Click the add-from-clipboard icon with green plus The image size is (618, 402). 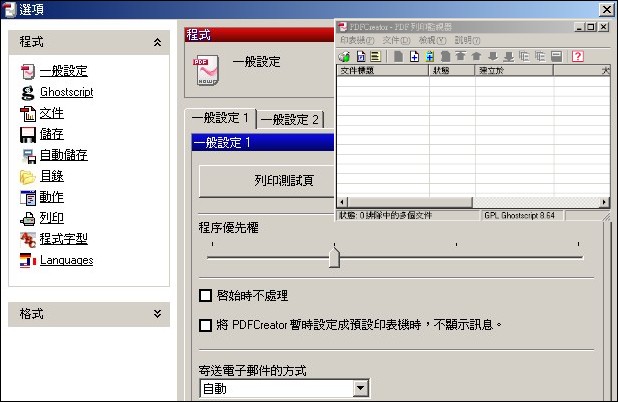point(430,57)
